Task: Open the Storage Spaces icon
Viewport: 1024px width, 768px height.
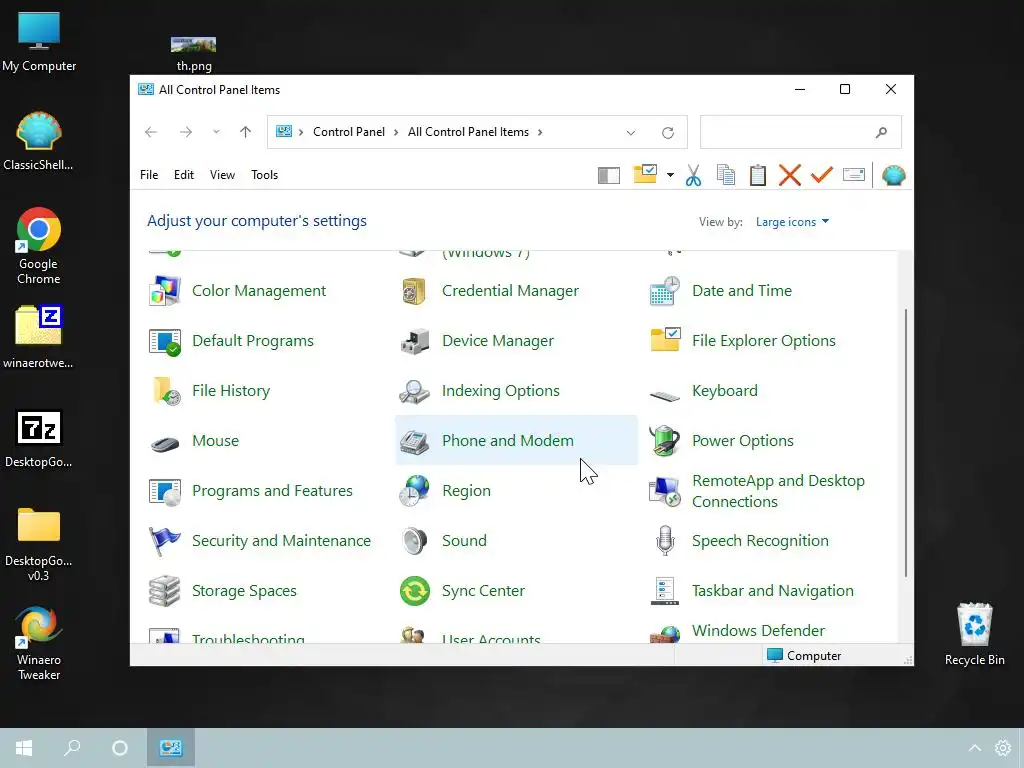Action: pyautogui.click(x=165, y=591)
